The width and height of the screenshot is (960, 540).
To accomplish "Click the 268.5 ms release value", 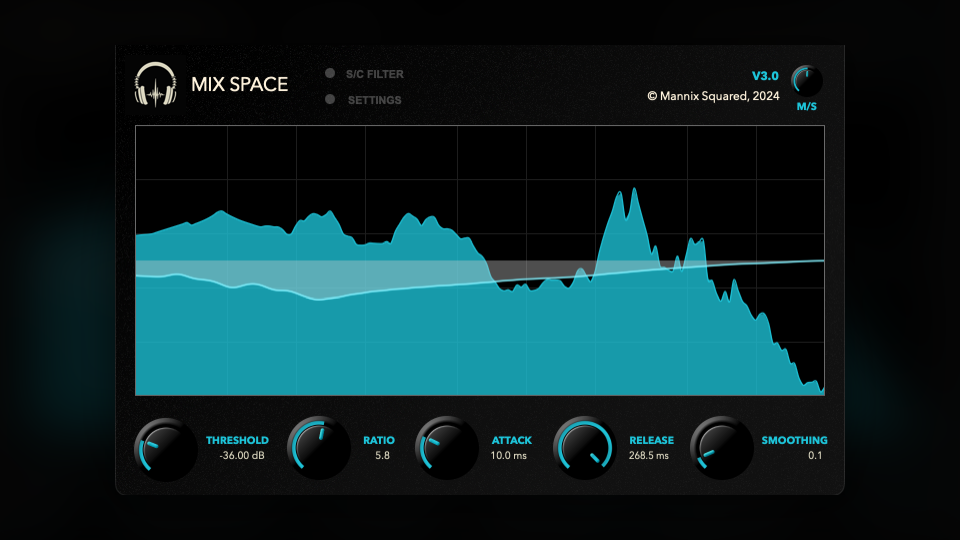I will (648, 456).
